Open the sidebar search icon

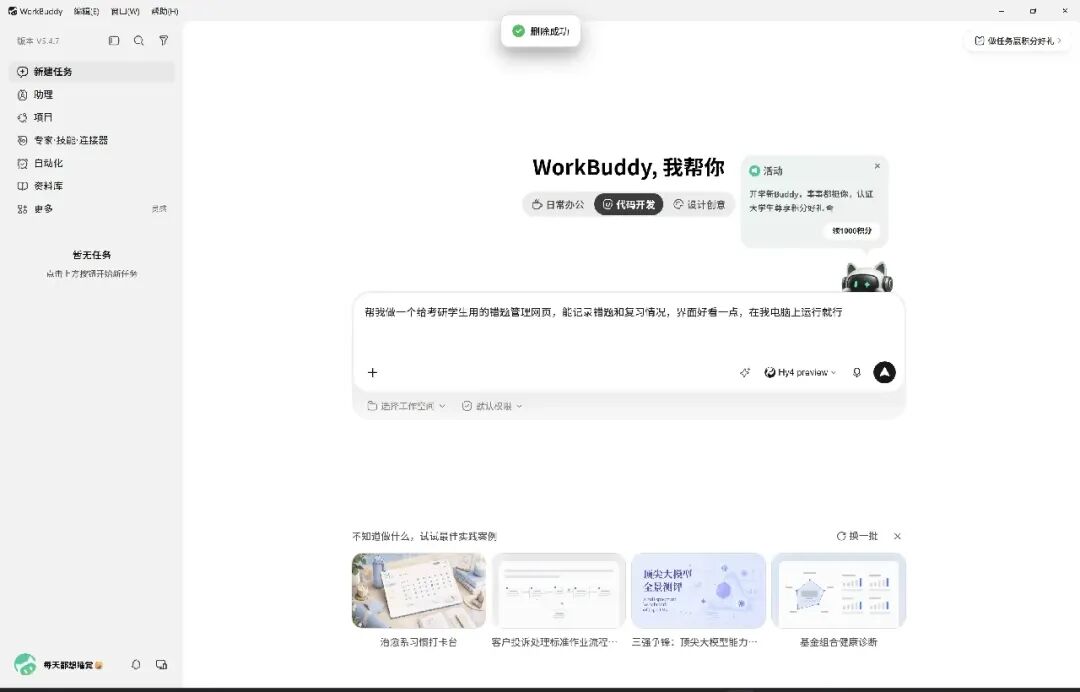pos(138,41)
